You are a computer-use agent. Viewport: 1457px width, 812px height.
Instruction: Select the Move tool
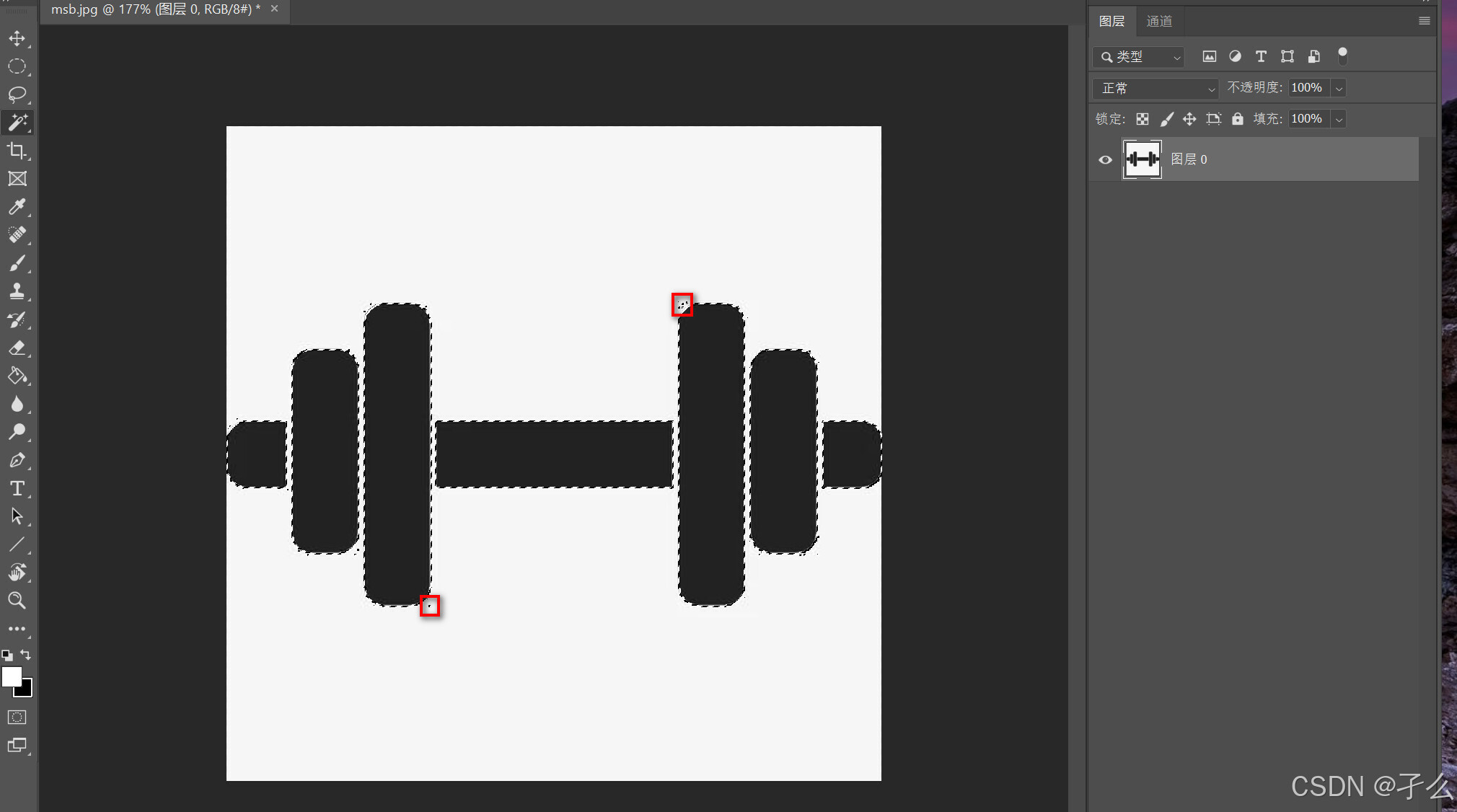coord(17,38)
